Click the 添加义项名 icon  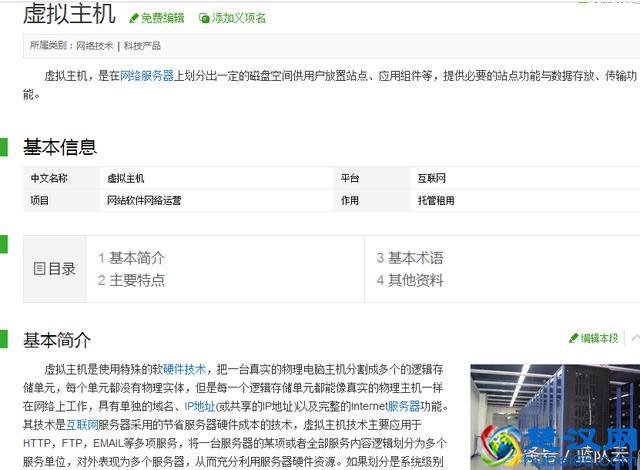[204, 18]
